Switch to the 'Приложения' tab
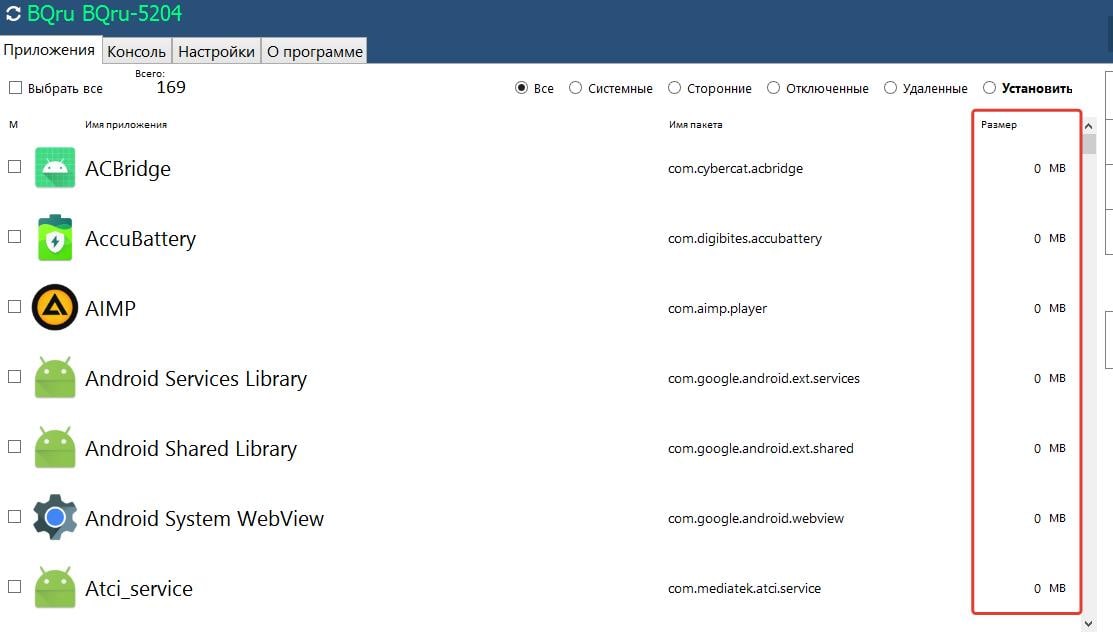The image size is (1113, 637). [49, 50]
